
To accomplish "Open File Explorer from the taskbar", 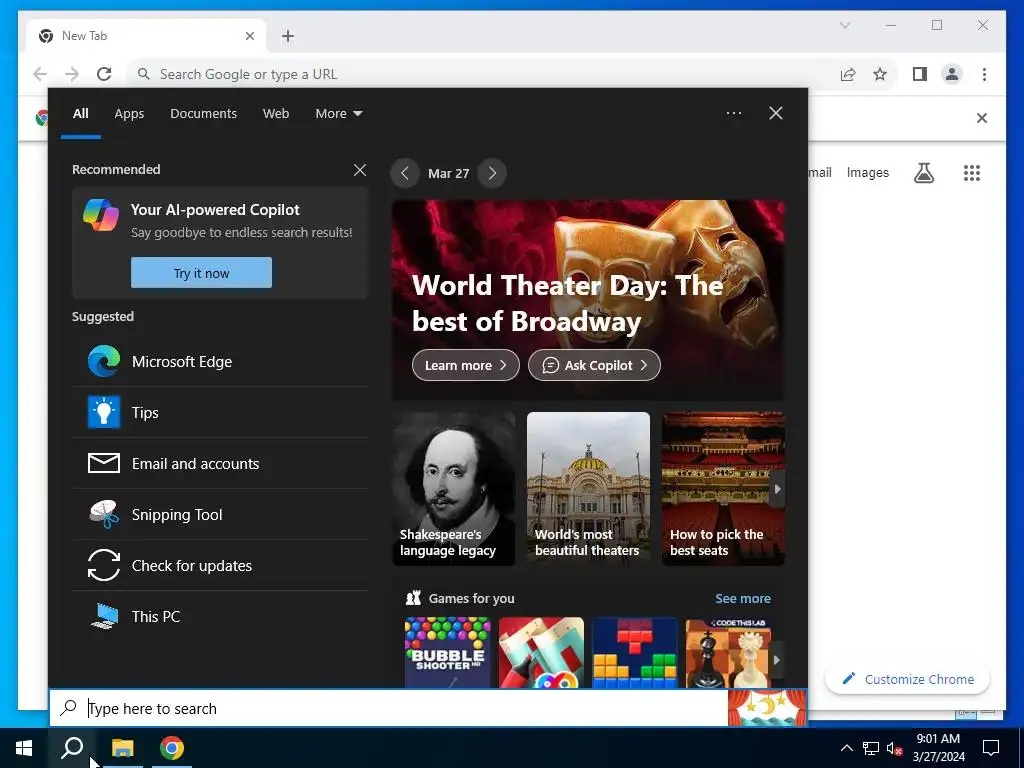I will click(x=122, y=748).
